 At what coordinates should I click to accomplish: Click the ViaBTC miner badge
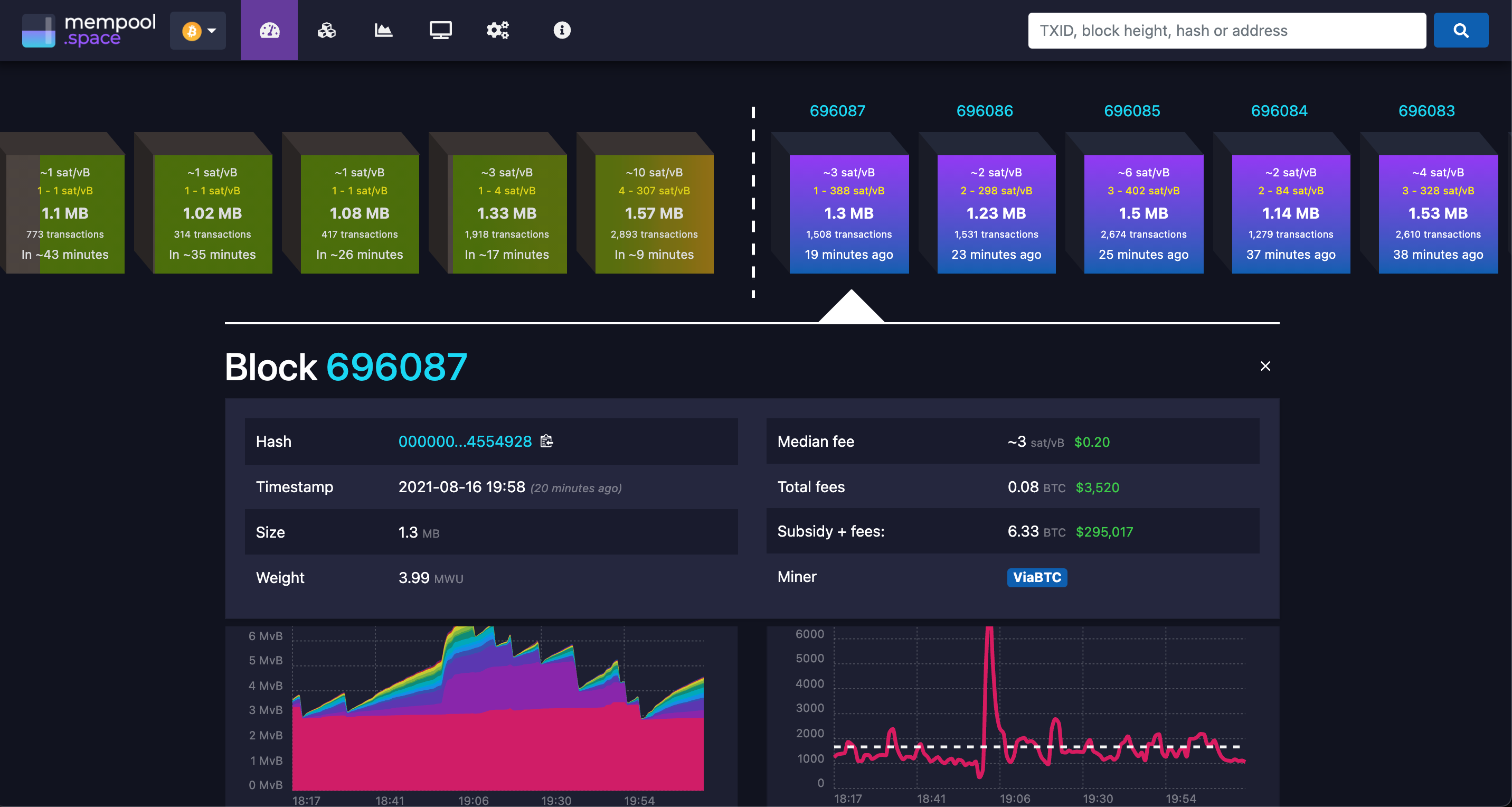[1037, 577]
